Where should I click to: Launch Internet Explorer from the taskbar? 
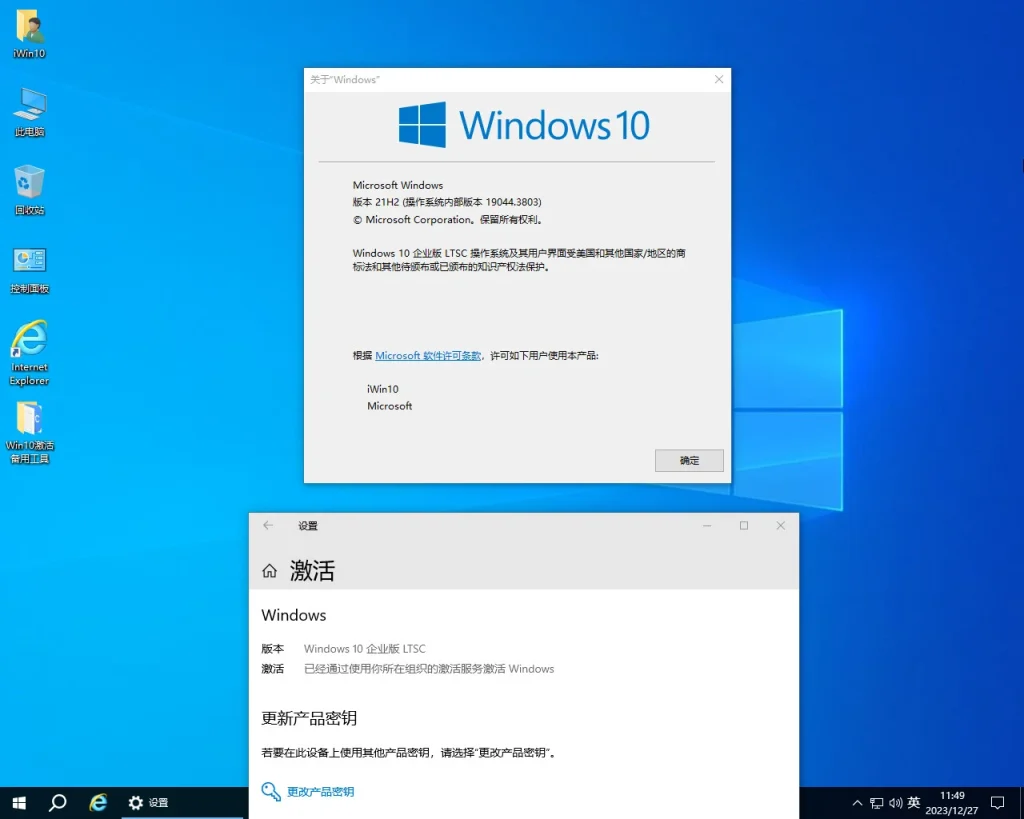(98, 803)
